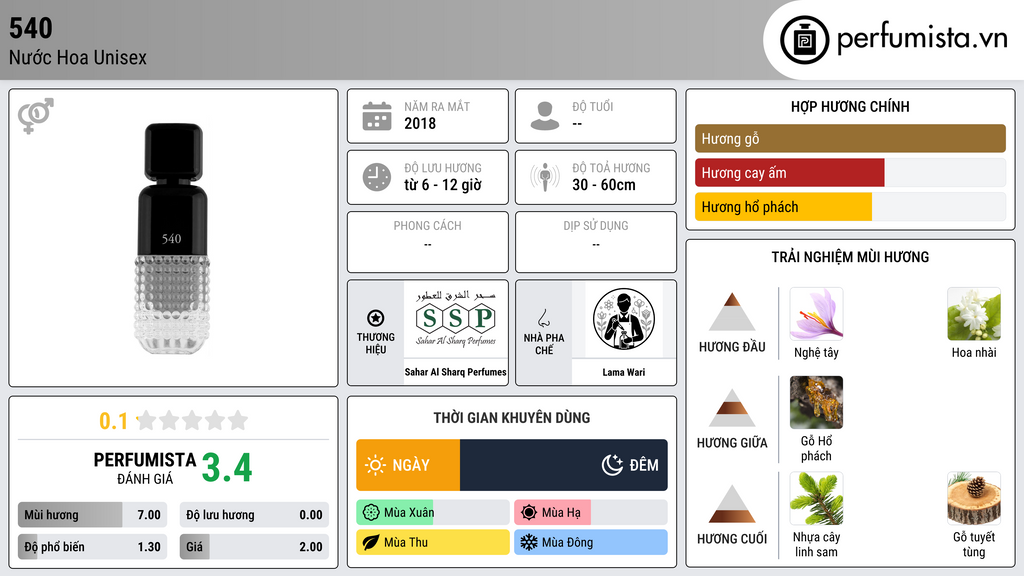Click the flower icon for Mùa Xuân
The image size is (1024, 576).
pyautogui.click(x=371, y=513)
